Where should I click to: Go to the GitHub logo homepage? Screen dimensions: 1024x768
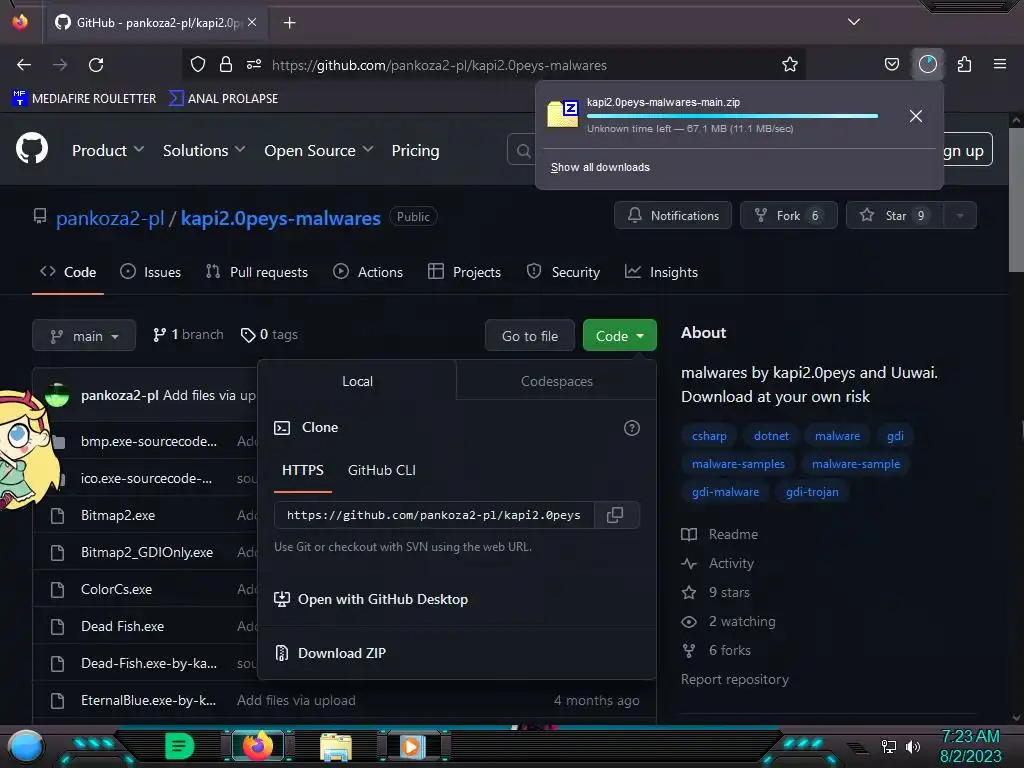point(31,148)
